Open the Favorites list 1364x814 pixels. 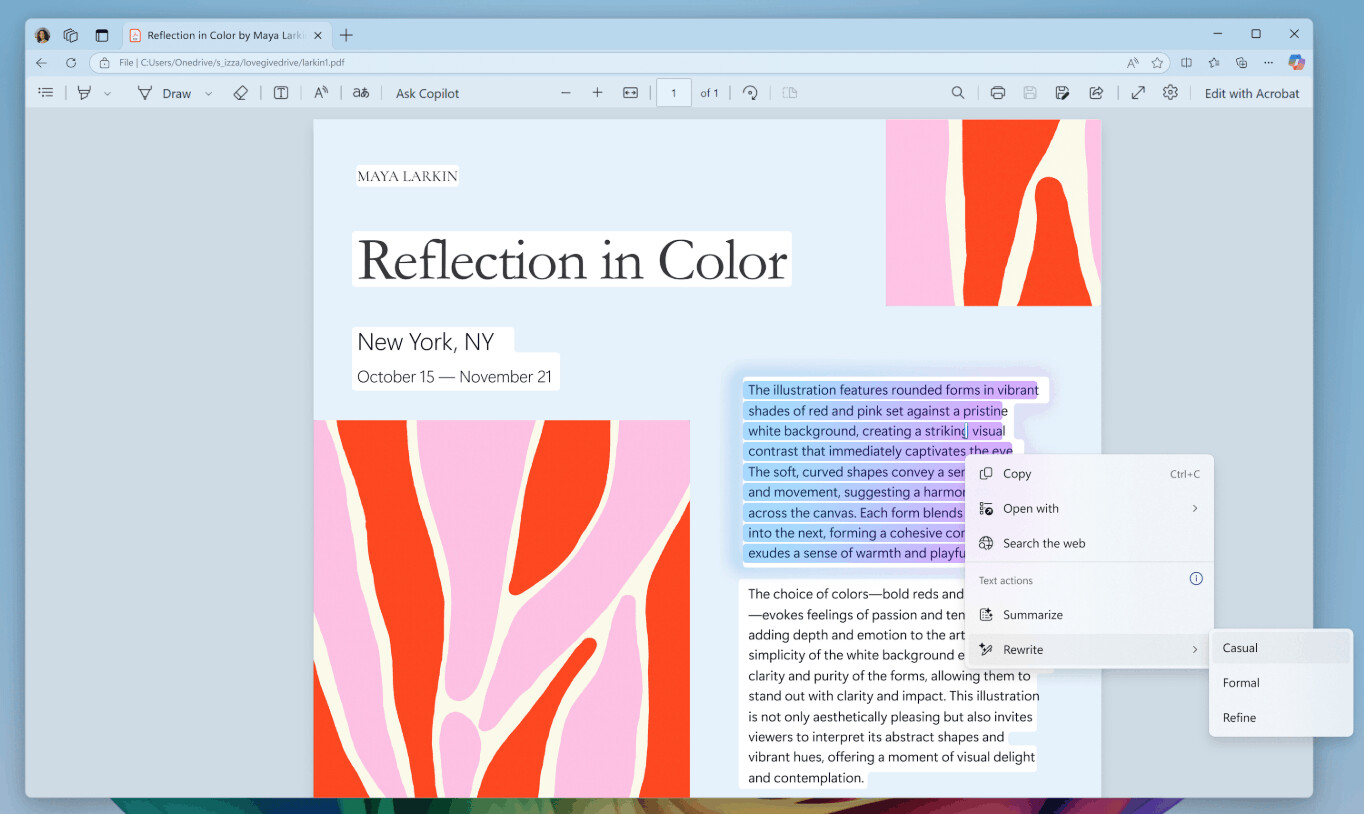(1213, 62)
